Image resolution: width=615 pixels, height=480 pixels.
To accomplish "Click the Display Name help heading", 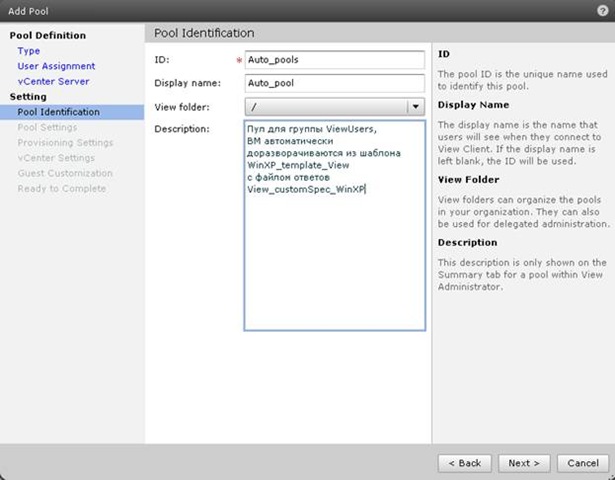I will pos(473,105).
